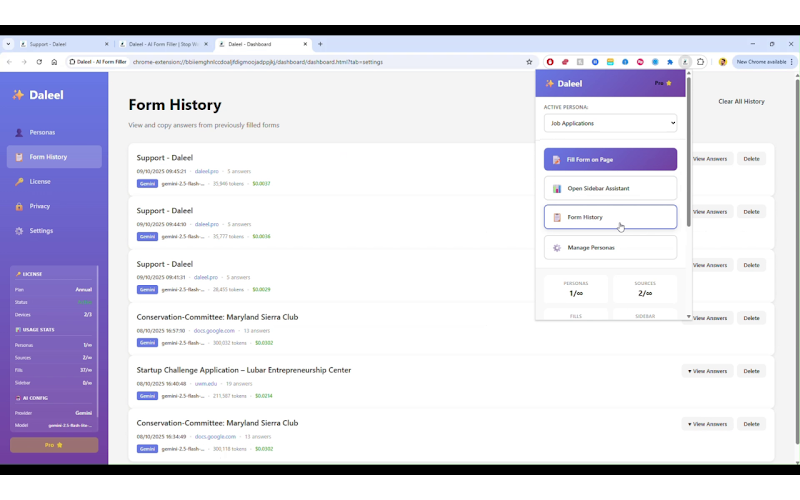Click the Fill Form on Page icon
800x500 pixels.
tap(557, 160)
